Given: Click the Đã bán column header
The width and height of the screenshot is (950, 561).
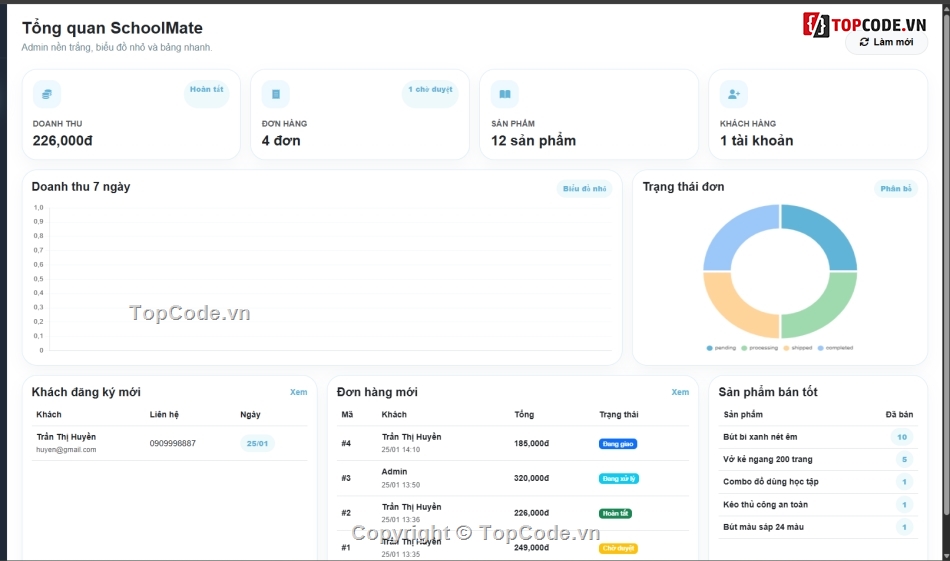Looking at the screenshot, I should [x=899, y=414].
